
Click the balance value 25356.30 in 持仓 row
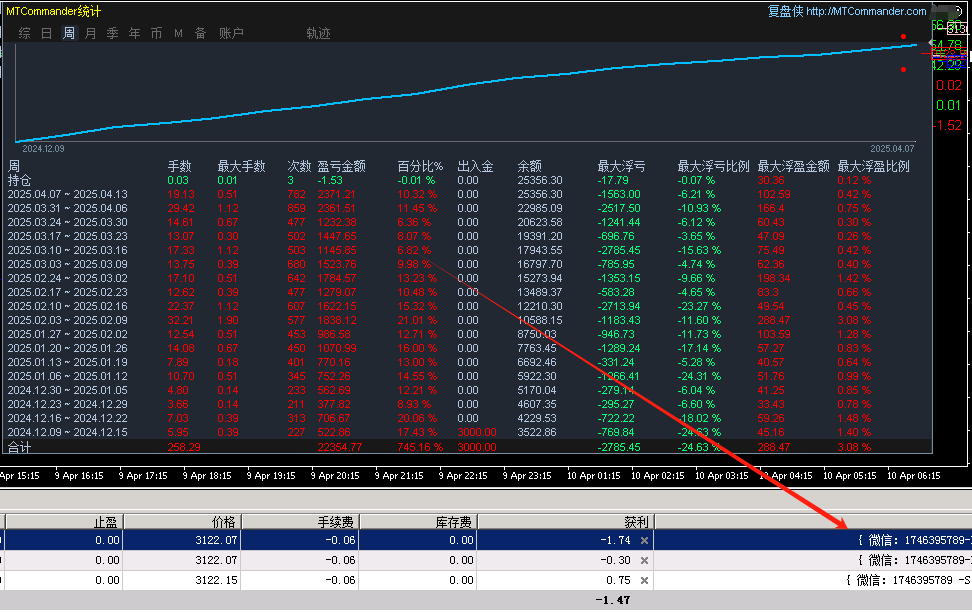(x=540, y=180)
